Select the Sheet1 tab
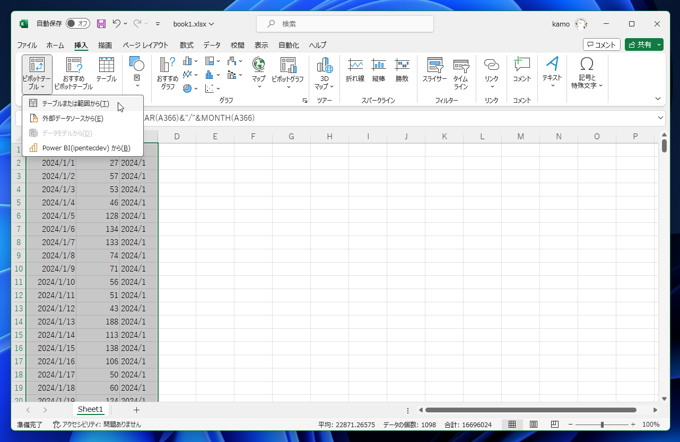Screen dimensions: 680x442 coord(90,409)
